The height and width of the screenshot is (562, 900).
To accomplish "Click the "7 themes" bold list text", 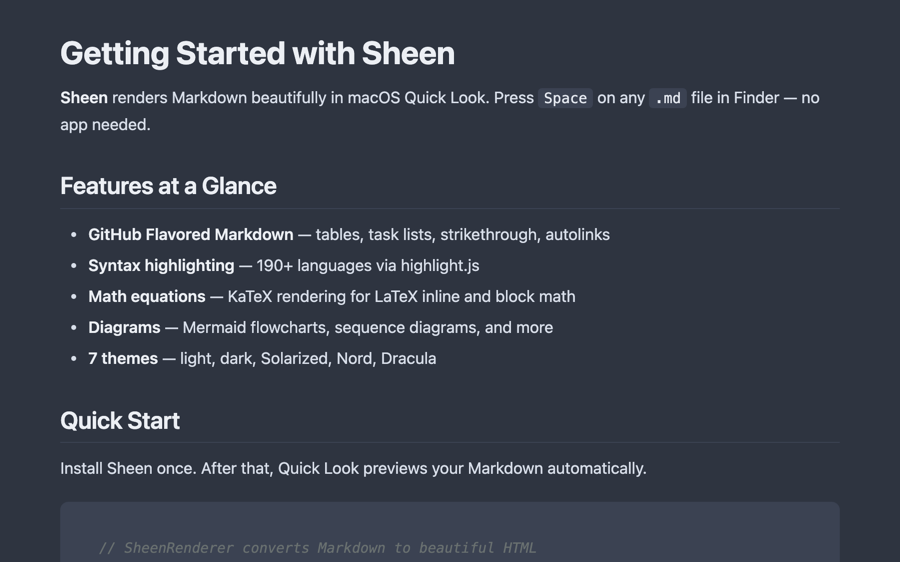I will (x=123, y=359).
